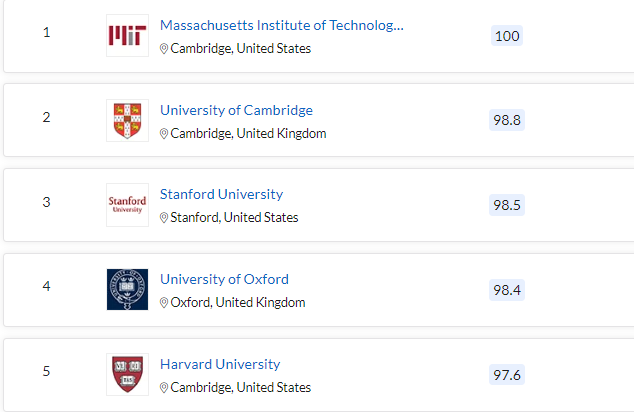Click the University of Cambridge crest logo
Screen dimensions: 634x412
point(127,120)
